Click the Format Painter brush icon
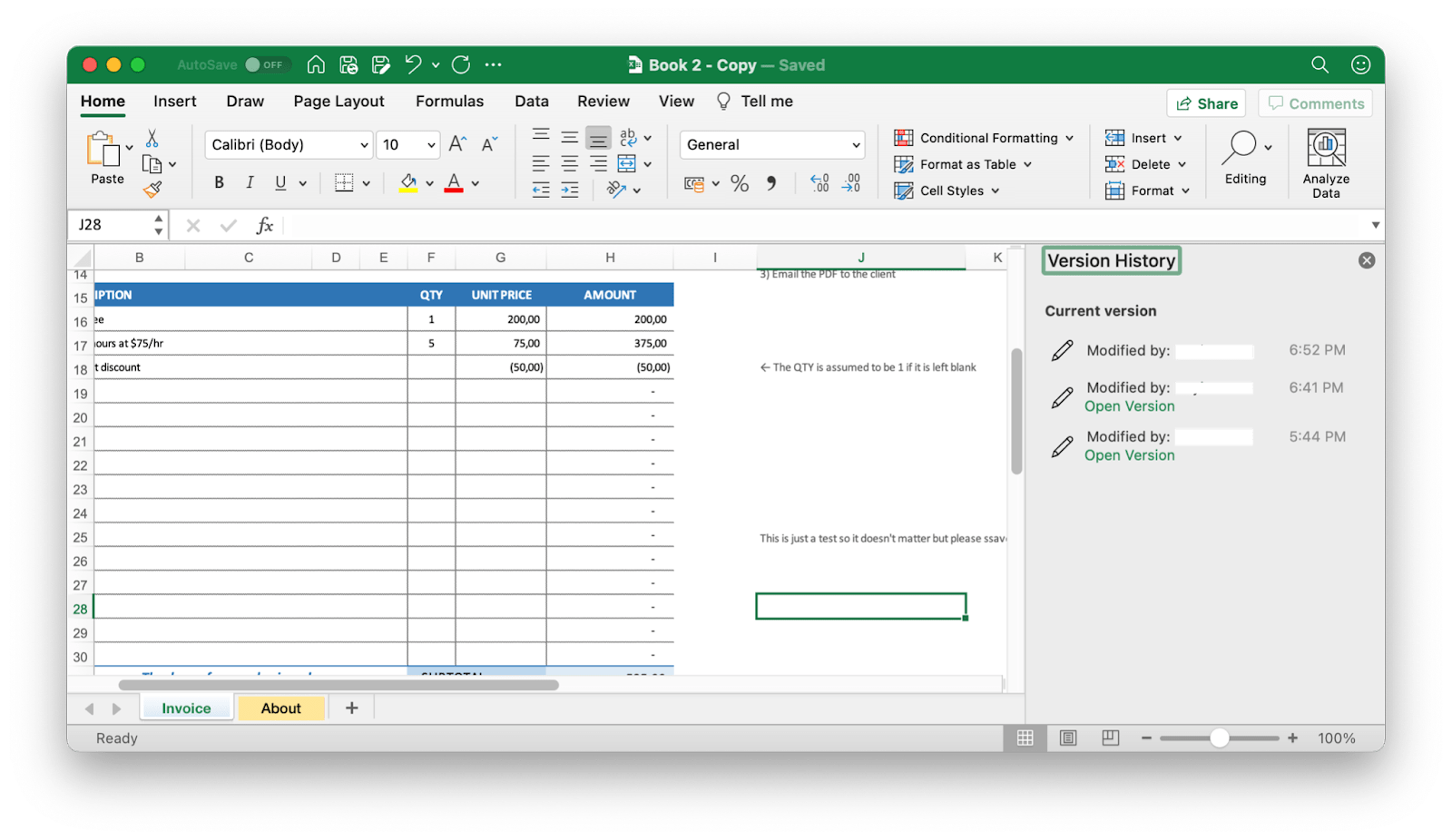 tap(152, 189)
